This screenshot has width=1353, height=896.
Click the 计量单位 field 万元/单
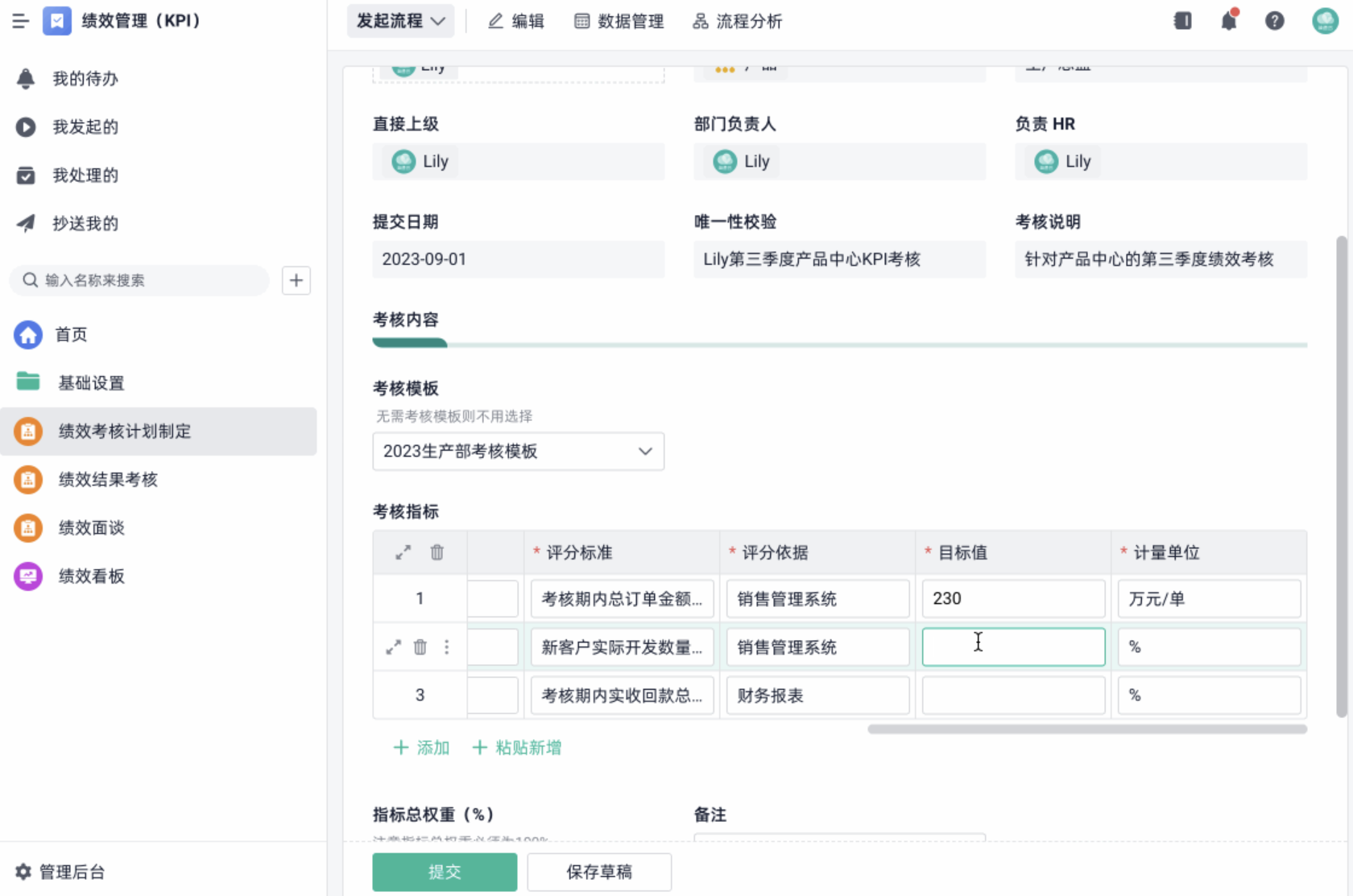point(1209,599)
